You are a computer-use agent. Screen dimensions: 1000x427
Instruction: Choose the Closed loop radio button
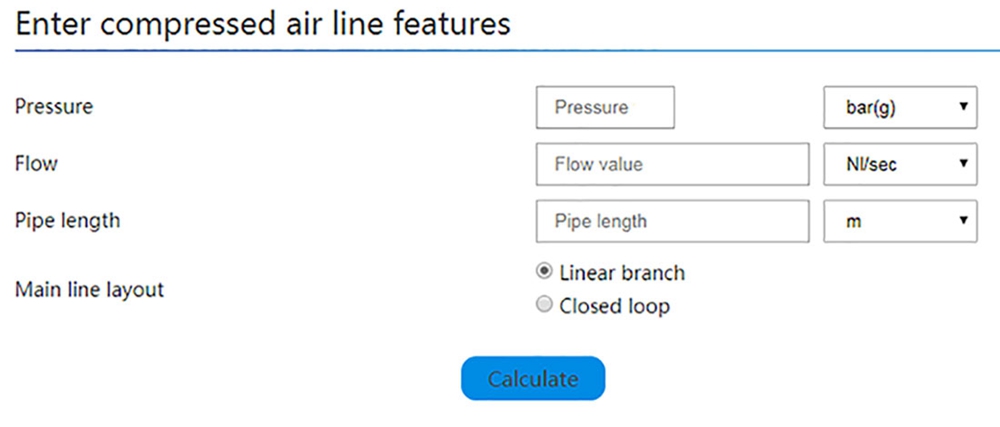pyautogui.click(x=545, y=305)
